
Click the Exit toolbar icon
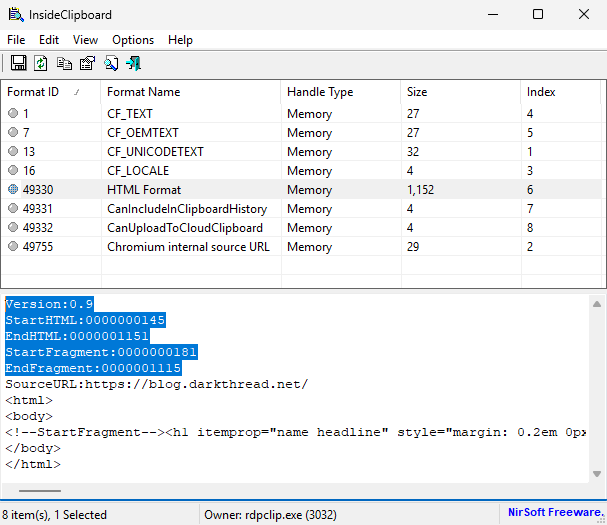pos(133,63)
